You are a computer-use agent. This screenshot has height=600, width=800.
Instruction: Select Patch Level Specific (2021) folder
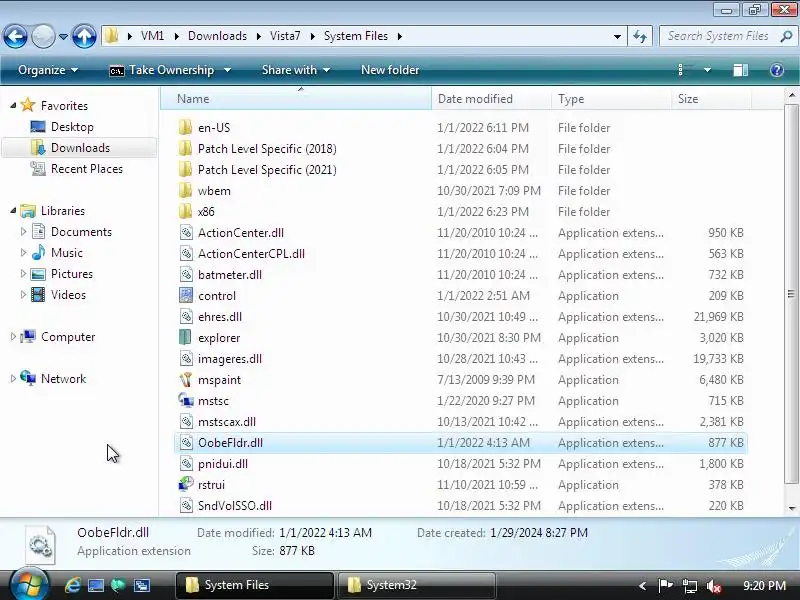click(x=267, y=169)
